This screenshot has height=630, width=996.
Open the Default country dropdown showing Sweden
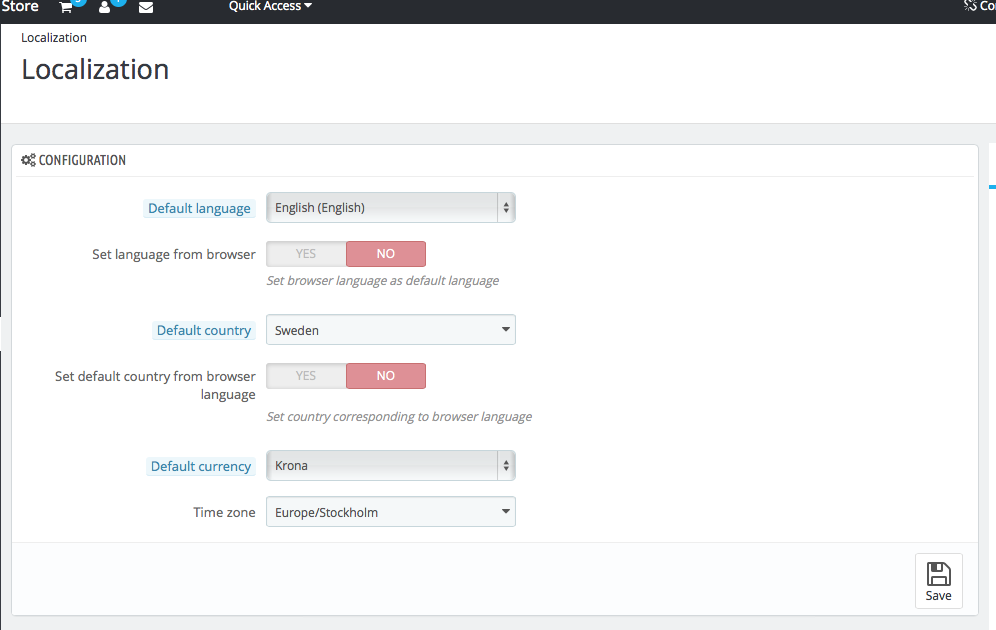[391, 330]
